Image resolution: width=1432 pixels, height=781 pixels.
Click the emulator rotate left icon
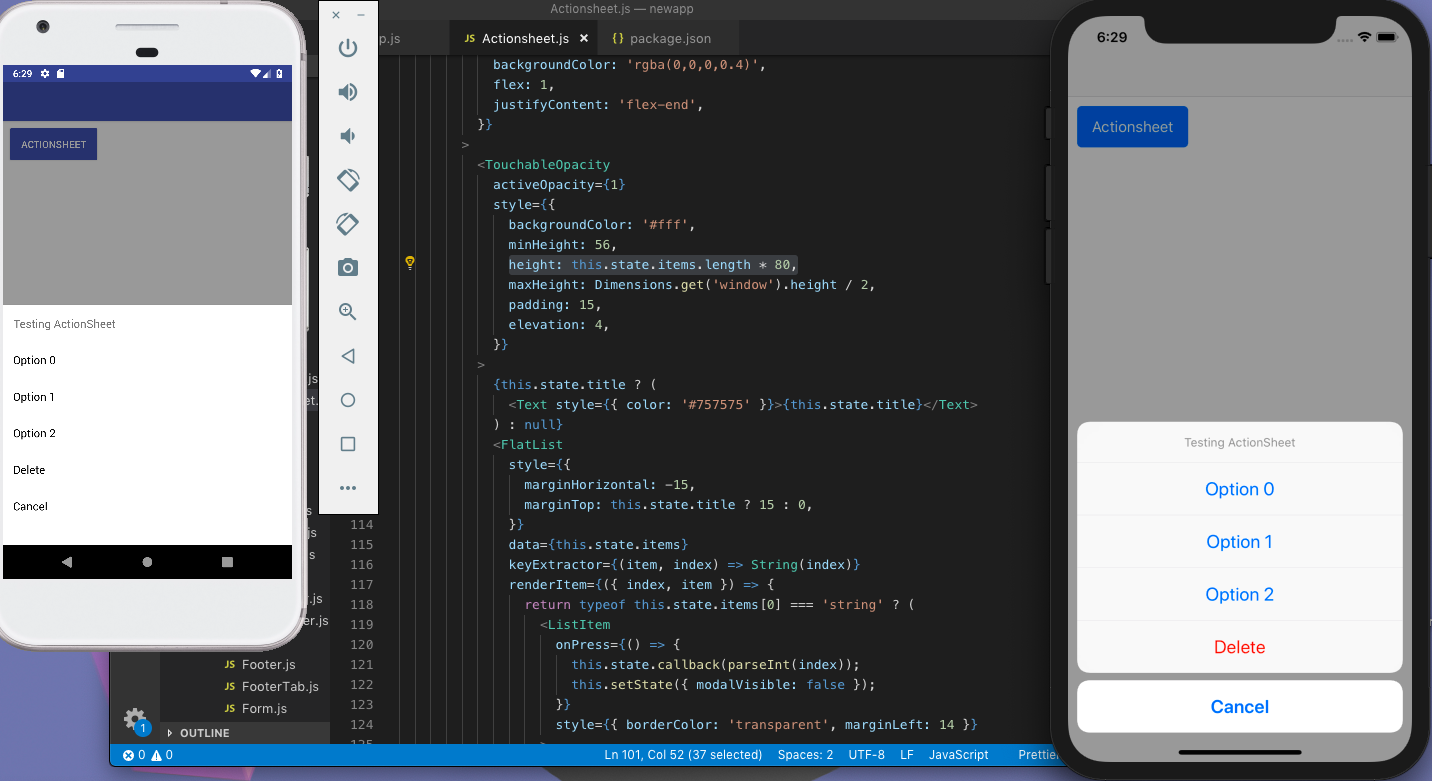click(x=348, y=180)
